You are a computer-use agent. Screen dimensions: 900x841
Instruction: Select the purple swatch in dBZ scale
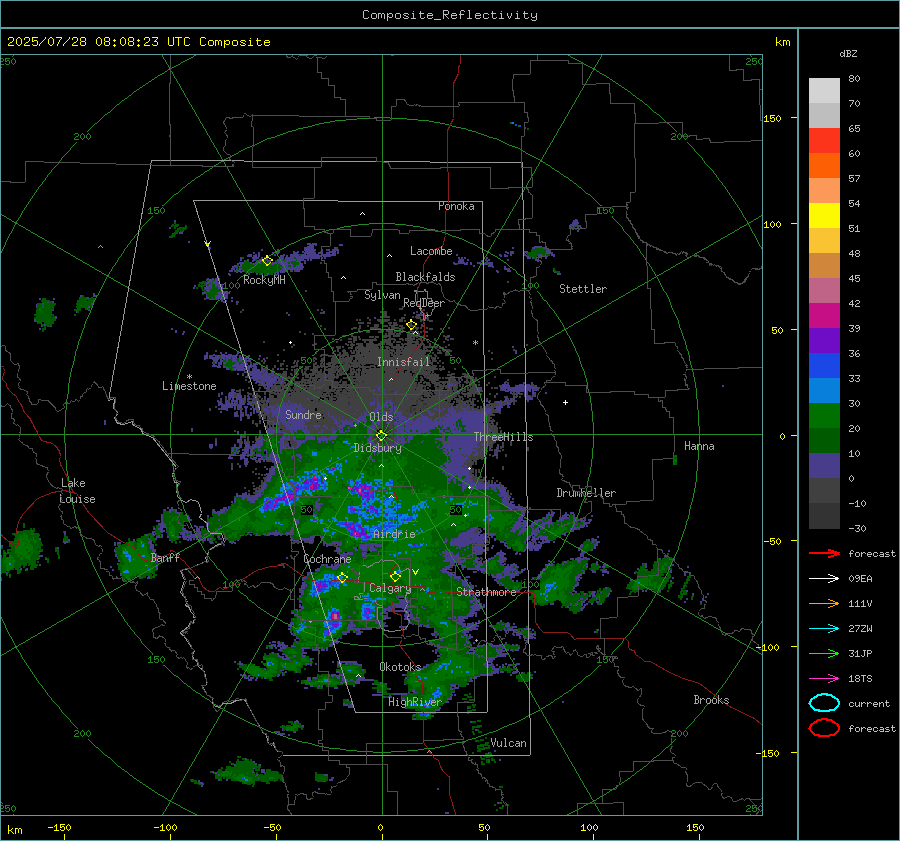824,341
